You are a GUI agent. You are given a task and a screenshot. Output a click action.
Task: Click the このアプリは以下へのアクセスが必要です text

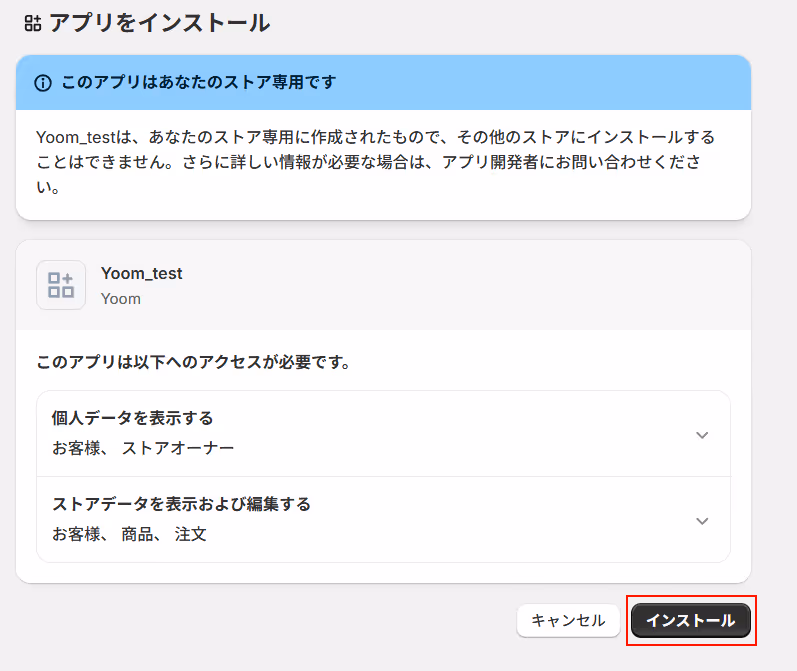tap(193, 362)
